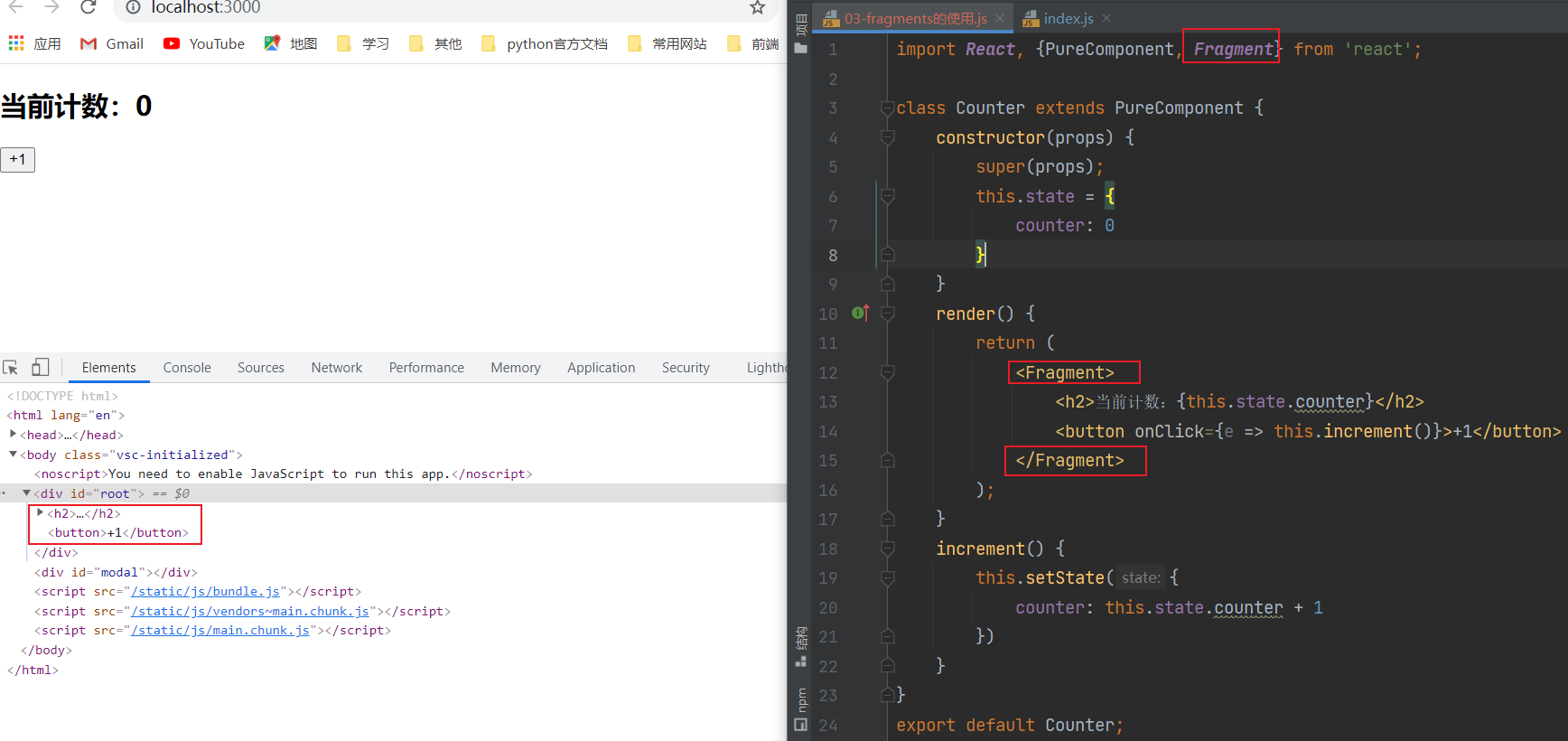Open the python官方文档 bookmark folder
1568x741 pixels.
click(x=545, y=43)
